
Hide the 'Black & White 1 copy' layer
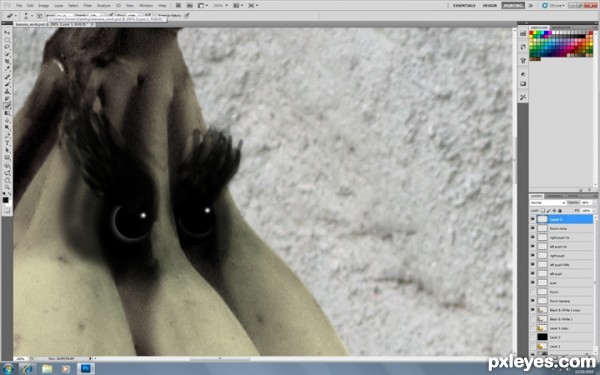coord(533,310)
